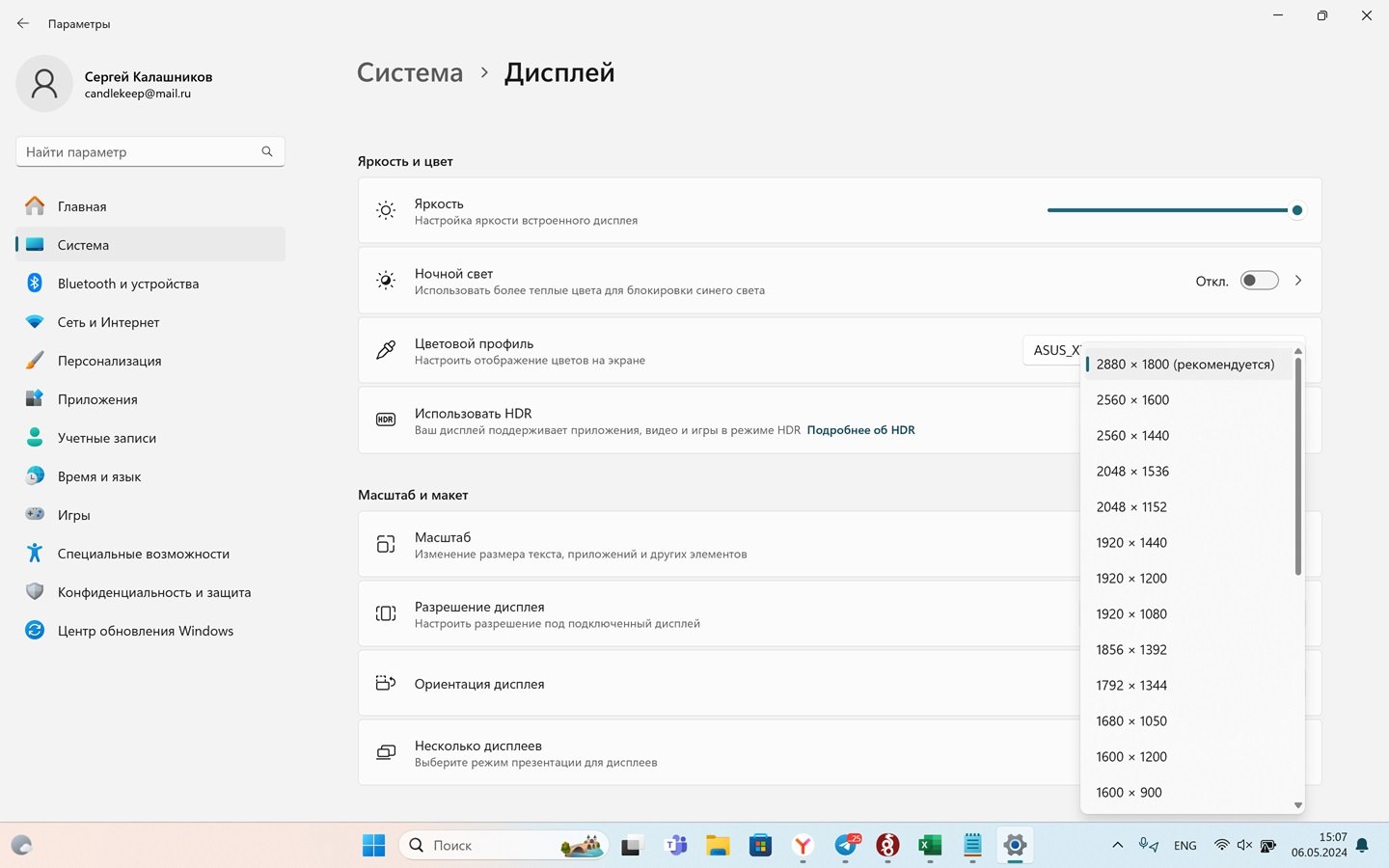This screenshot has height=868, width=1389.
Task: Click the HDR icon
Action: (386, 420)
